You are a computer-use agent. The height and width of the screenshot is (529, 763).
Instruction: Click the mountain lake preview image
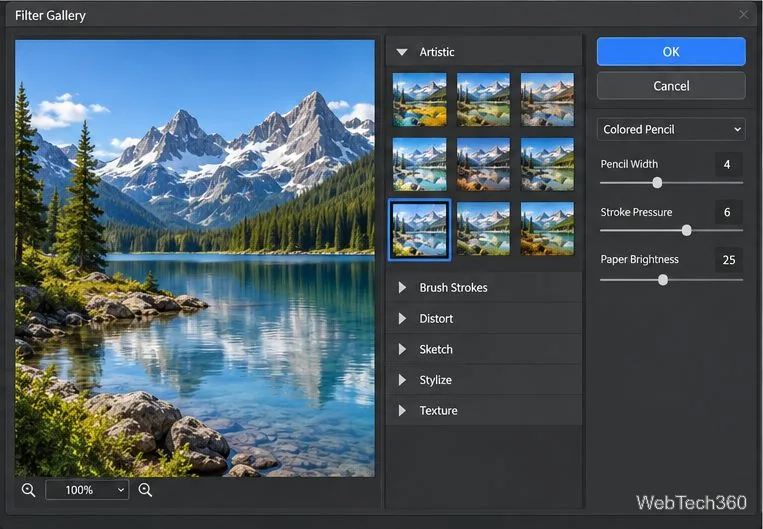(x=195, y=258)
